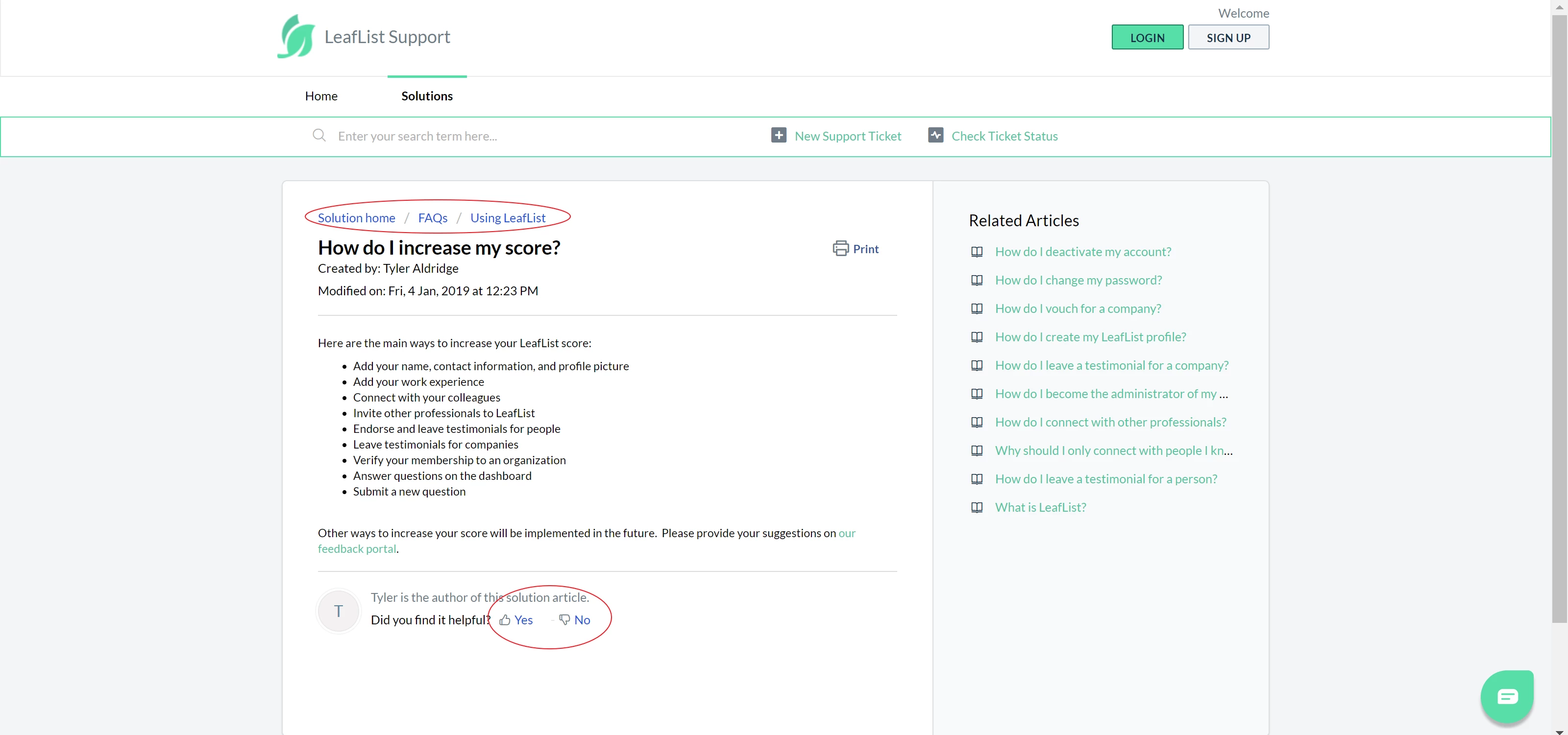Click the 'How do I increase my score?' heading
The height and width of the screenshot is (735, 1568).
(x=439, y=248)
